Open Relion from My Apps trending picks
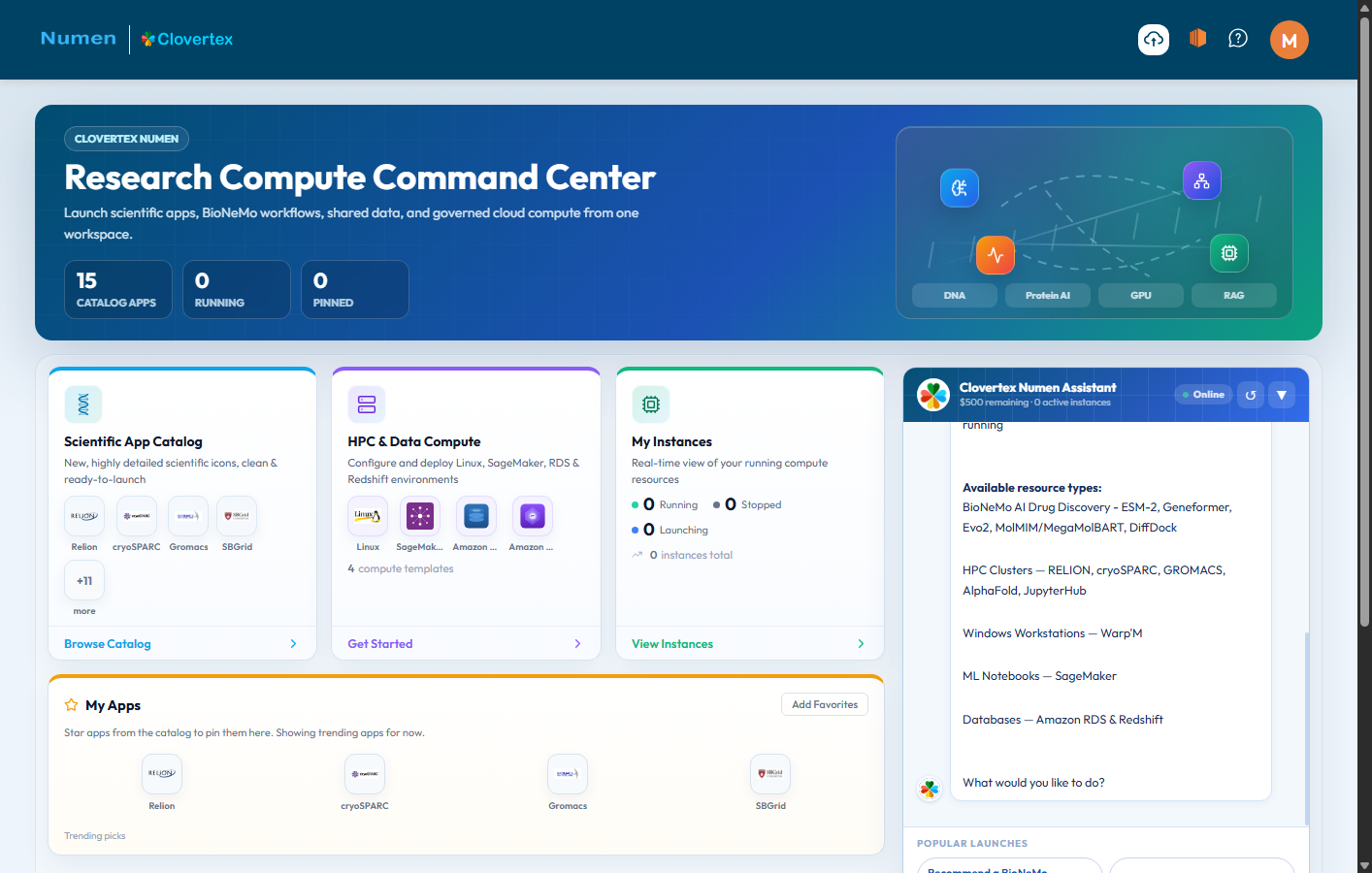 tap(162, 774)
